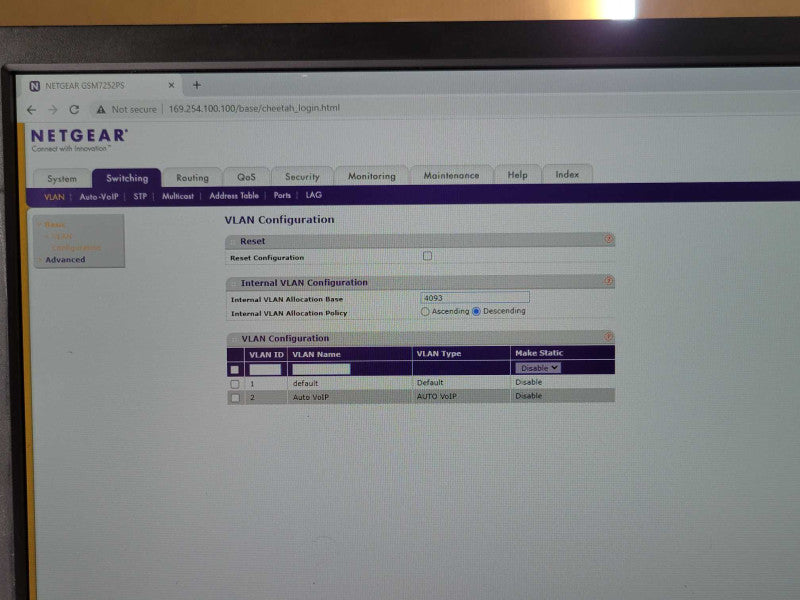
Task: Click the Internal VLAN Configuration section header
Action: pos(420,282)
